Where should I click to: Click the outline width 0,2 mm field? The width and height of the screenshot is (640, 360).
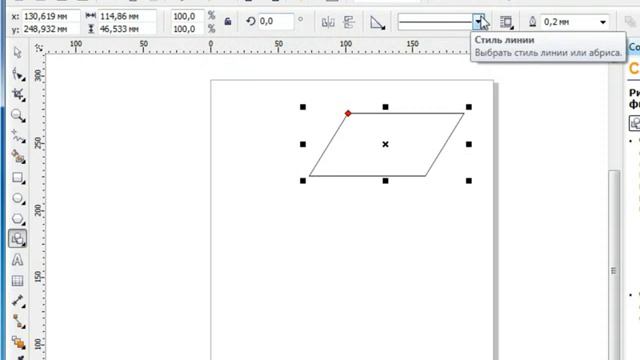(568, 22)
